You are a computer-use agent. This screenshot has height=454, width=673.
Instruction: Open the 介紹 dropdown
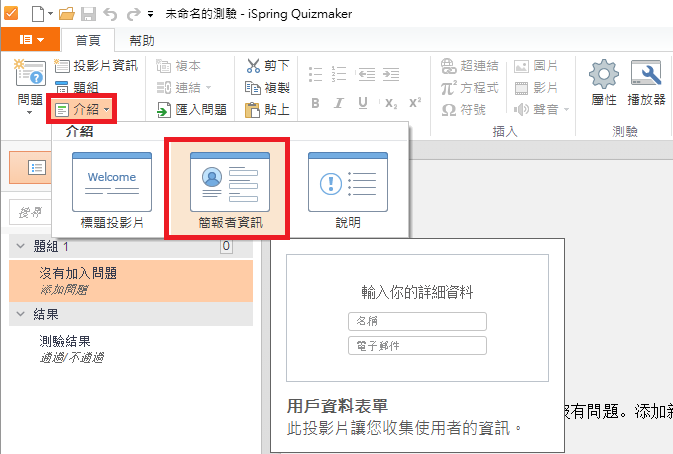(82, 110)
